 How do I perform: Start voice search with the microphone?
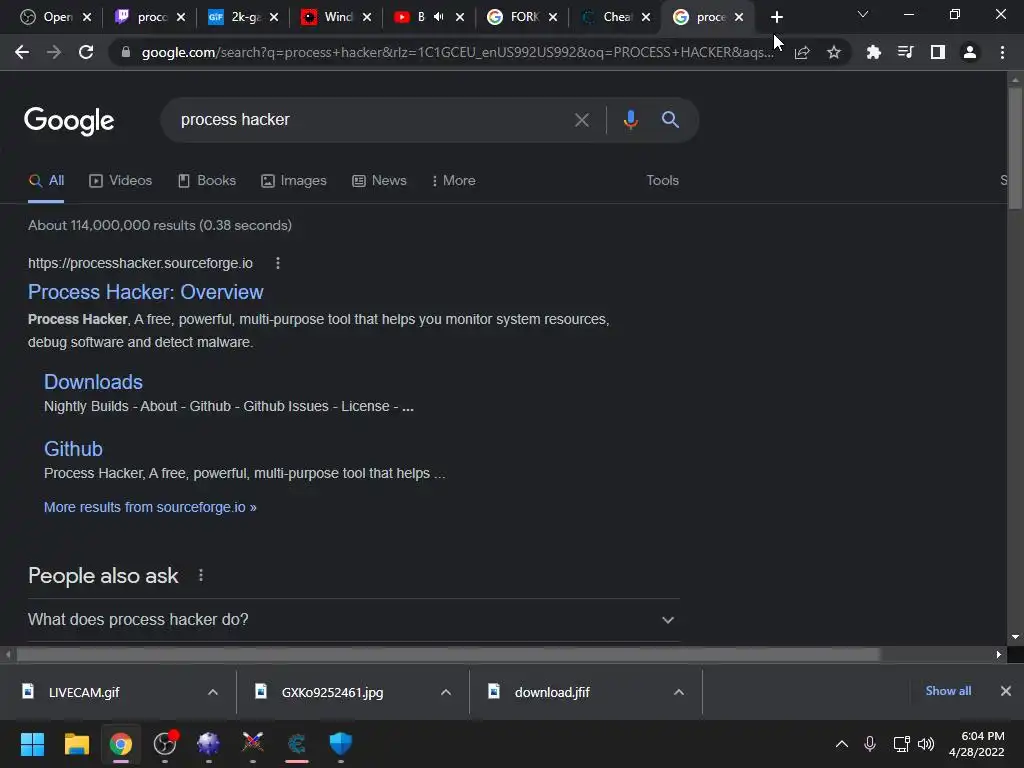630,120
